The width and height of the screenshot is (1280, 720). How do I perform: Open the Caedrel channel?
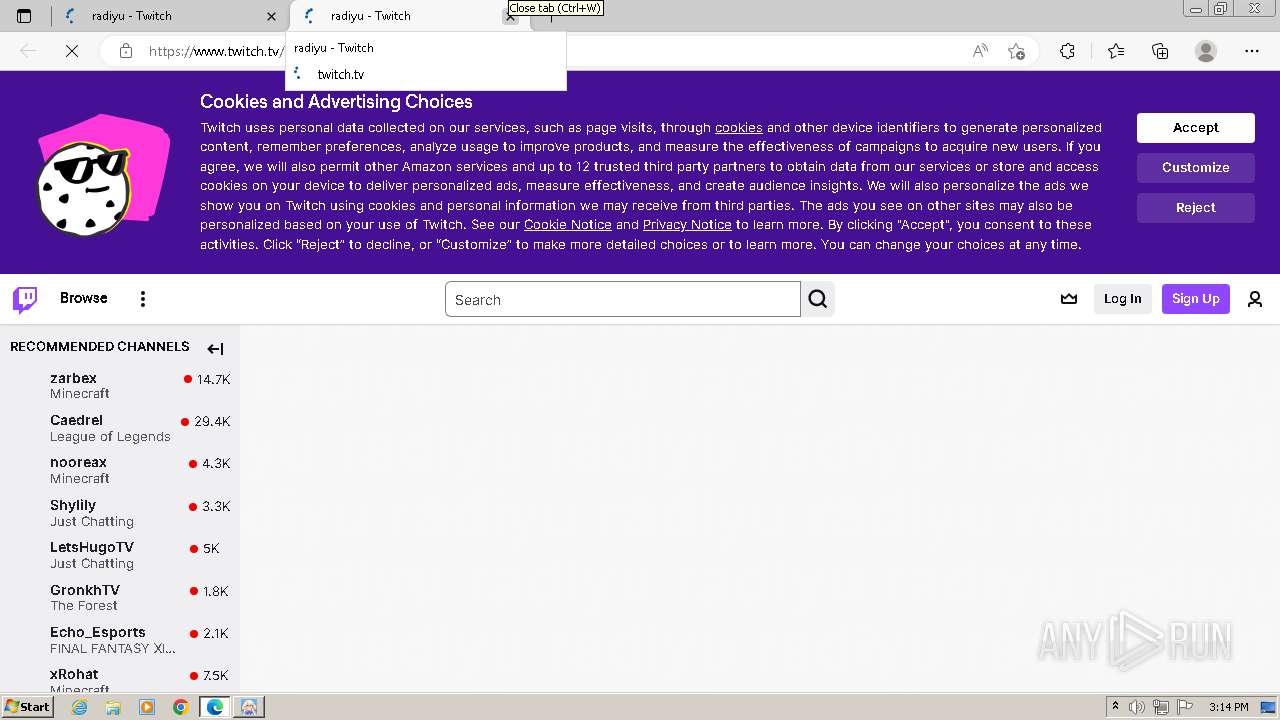coord(120,428)
